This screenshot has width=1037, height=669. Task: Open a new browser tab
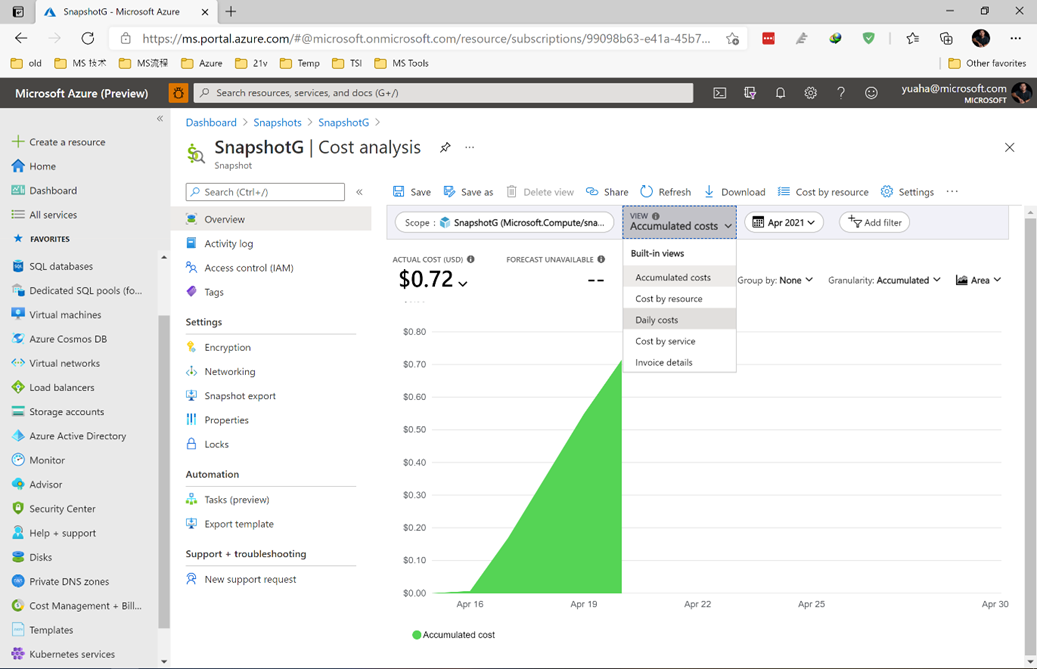[231, 11]
